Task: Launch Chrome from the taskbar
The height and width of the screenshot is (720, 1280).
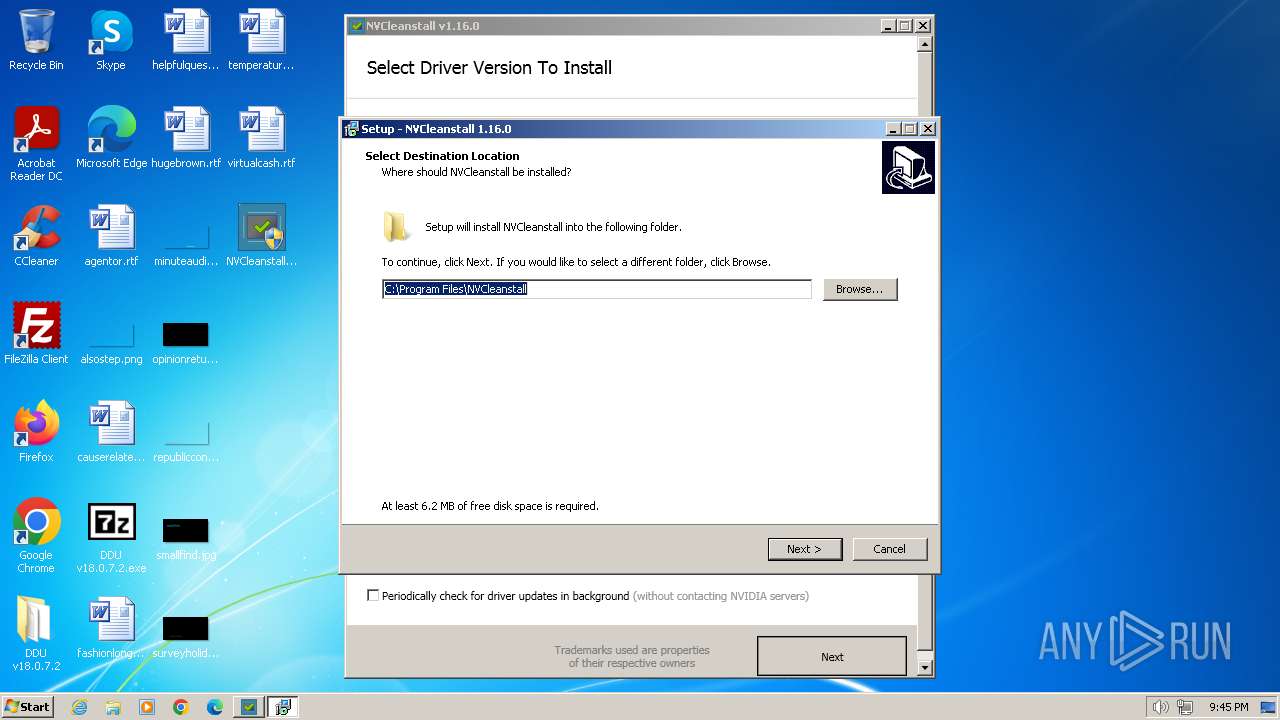Action: [x=181, y=707]
